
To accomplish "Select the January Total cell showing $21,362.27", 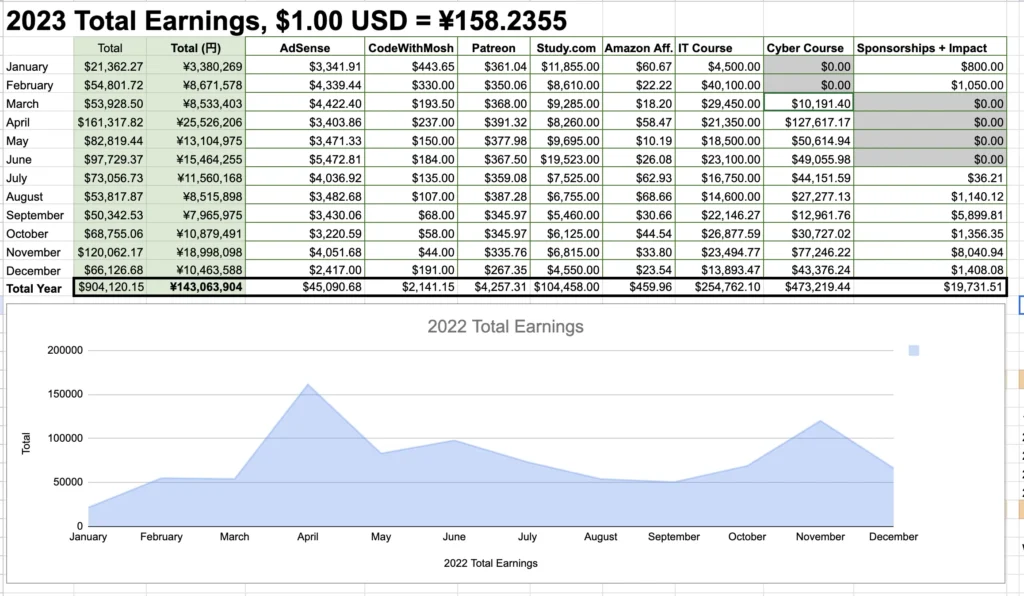I will [110, 64].
